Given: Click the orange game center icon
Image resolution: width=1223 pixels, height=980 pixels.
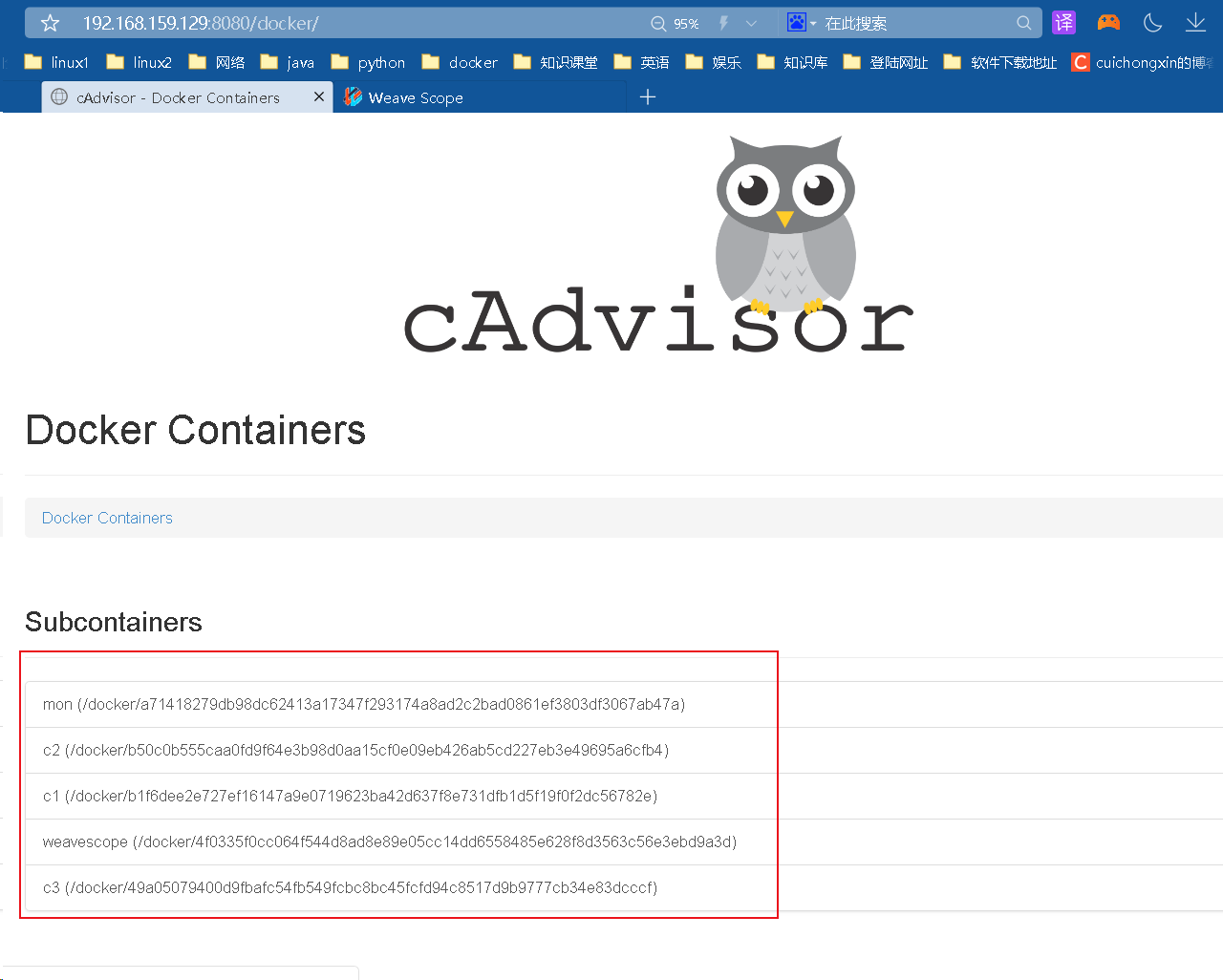Looking at the screenshot, I should pyautogui.click(x=1107, y=22).
